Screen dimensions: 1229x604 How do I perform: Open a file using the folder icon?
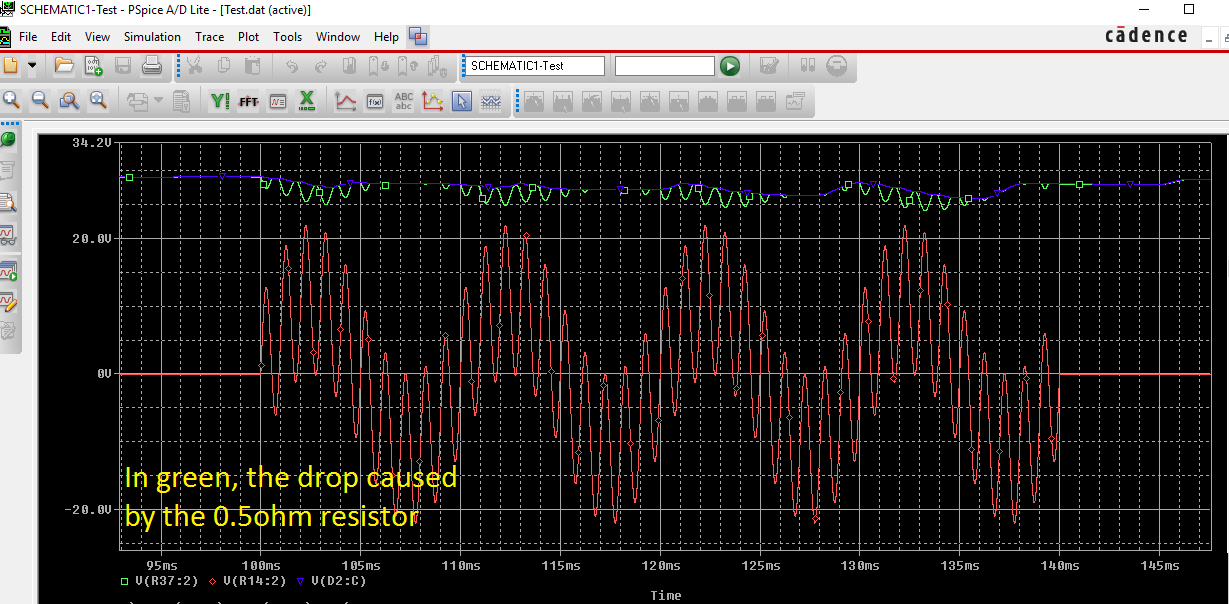point(64,66)
